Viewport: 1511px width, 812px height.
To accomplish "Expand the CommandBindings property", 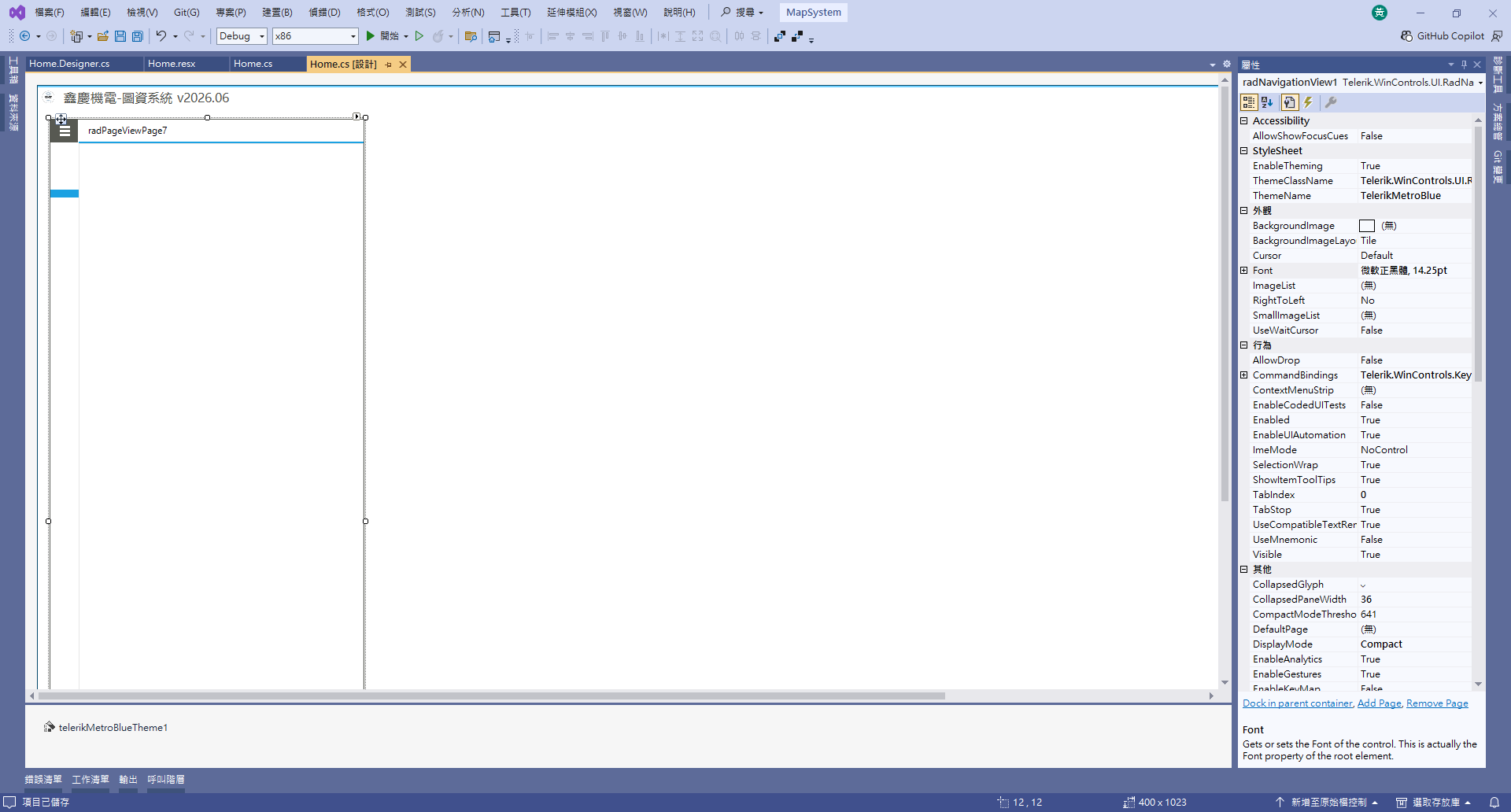I will (x=1244, y=375).
